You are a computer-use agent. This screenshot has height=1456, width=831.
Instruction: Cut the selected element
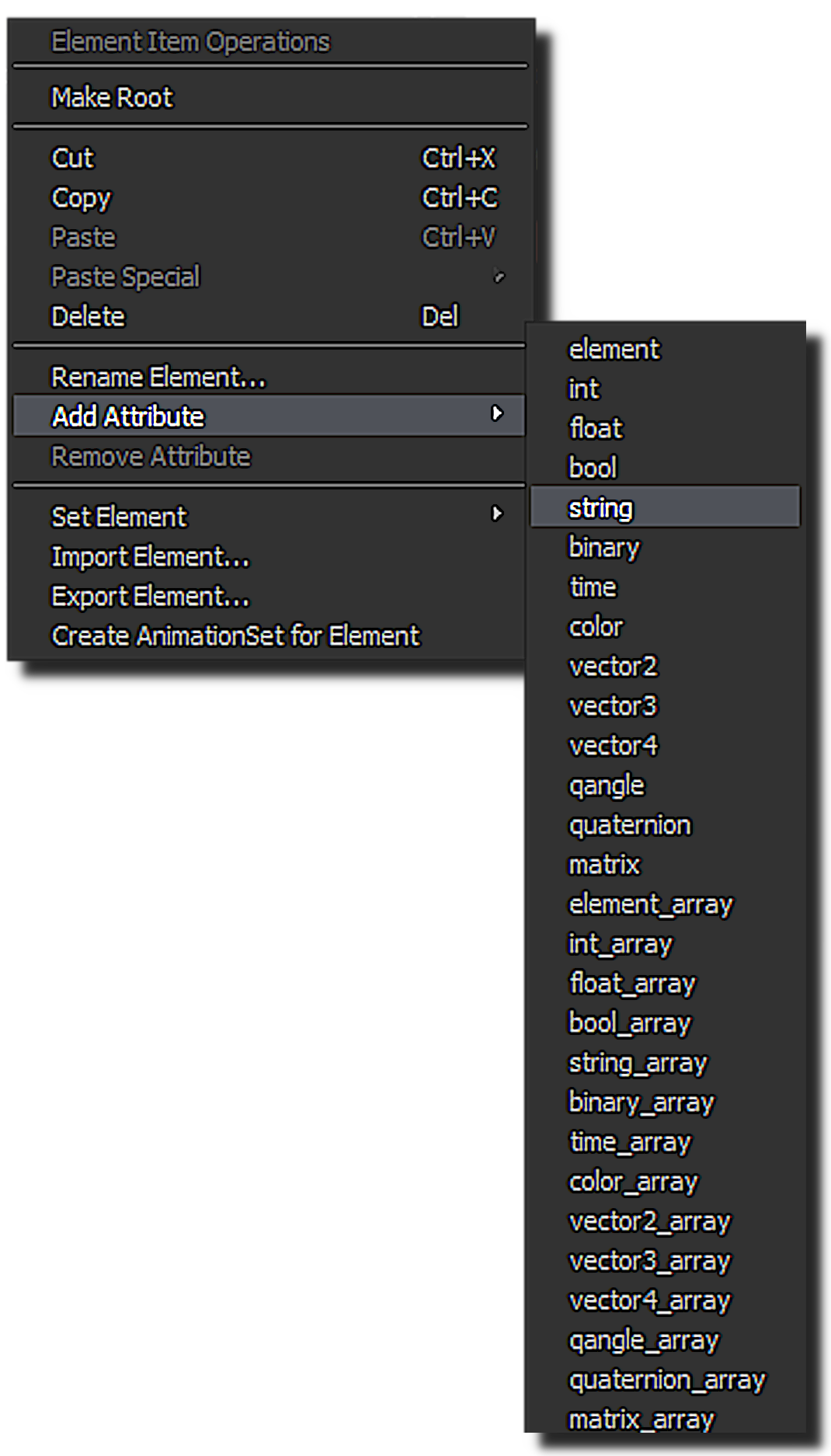coord(73,158)
